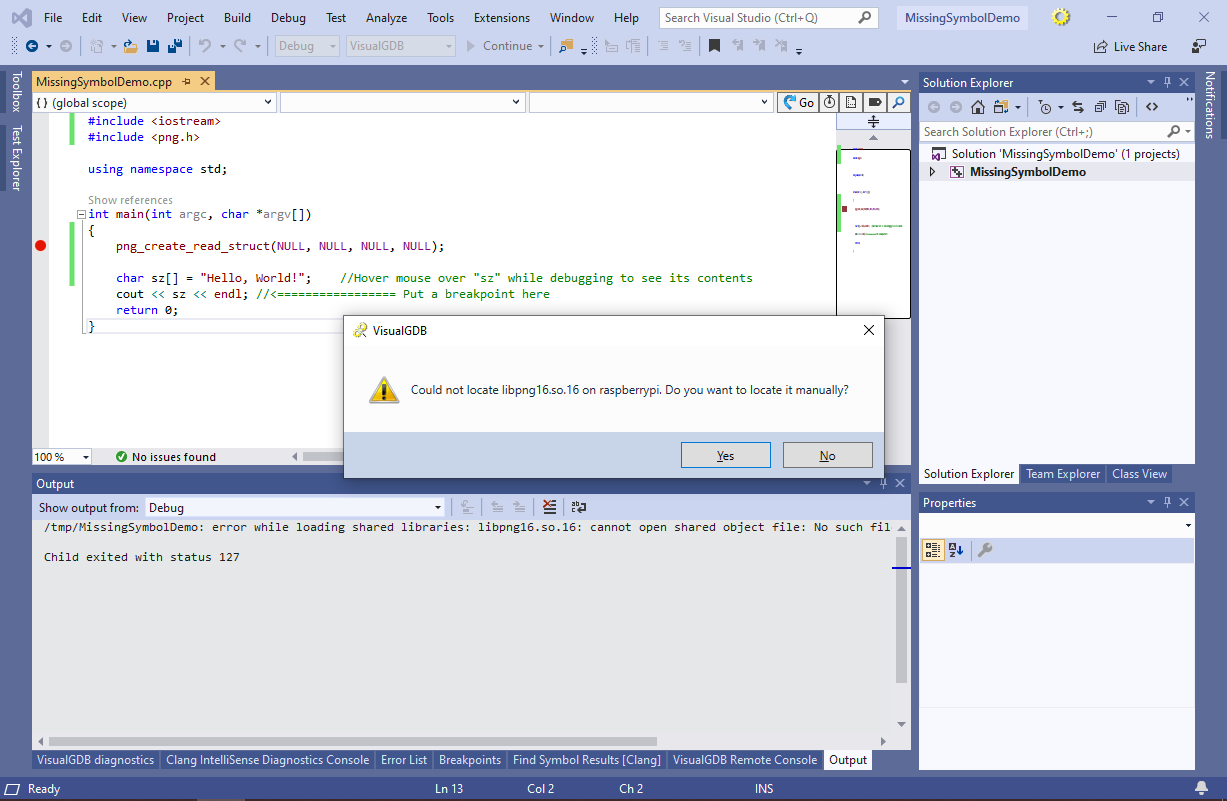Viewport: 1227px width, 801px height.
Task: Open the Solution Explorer search options dropdown
Action: [1188, 131]
